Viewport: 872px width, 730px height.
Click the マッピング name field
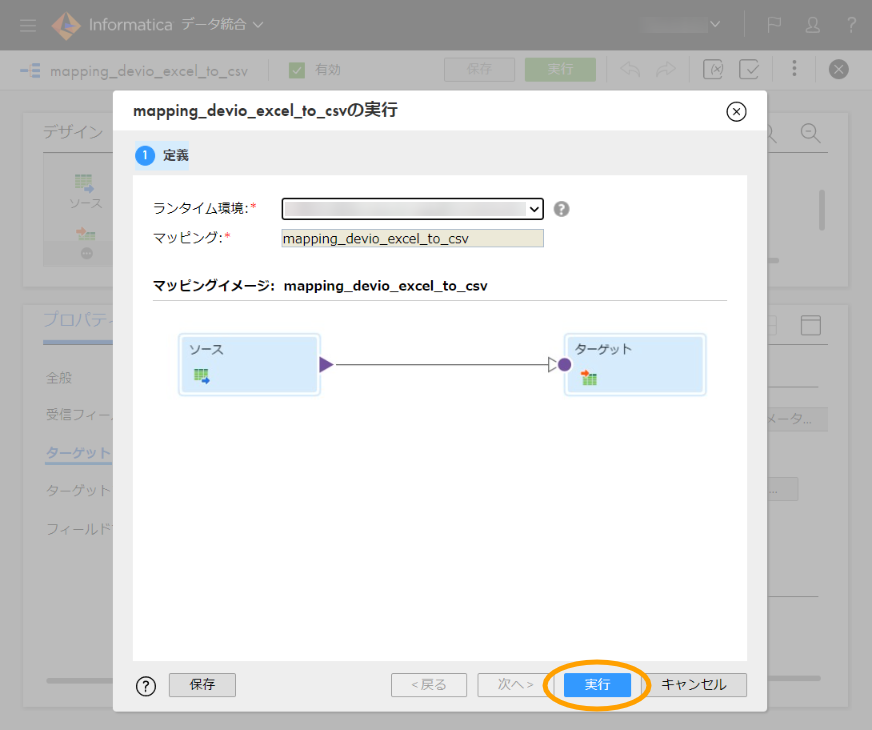click(412, 238)
